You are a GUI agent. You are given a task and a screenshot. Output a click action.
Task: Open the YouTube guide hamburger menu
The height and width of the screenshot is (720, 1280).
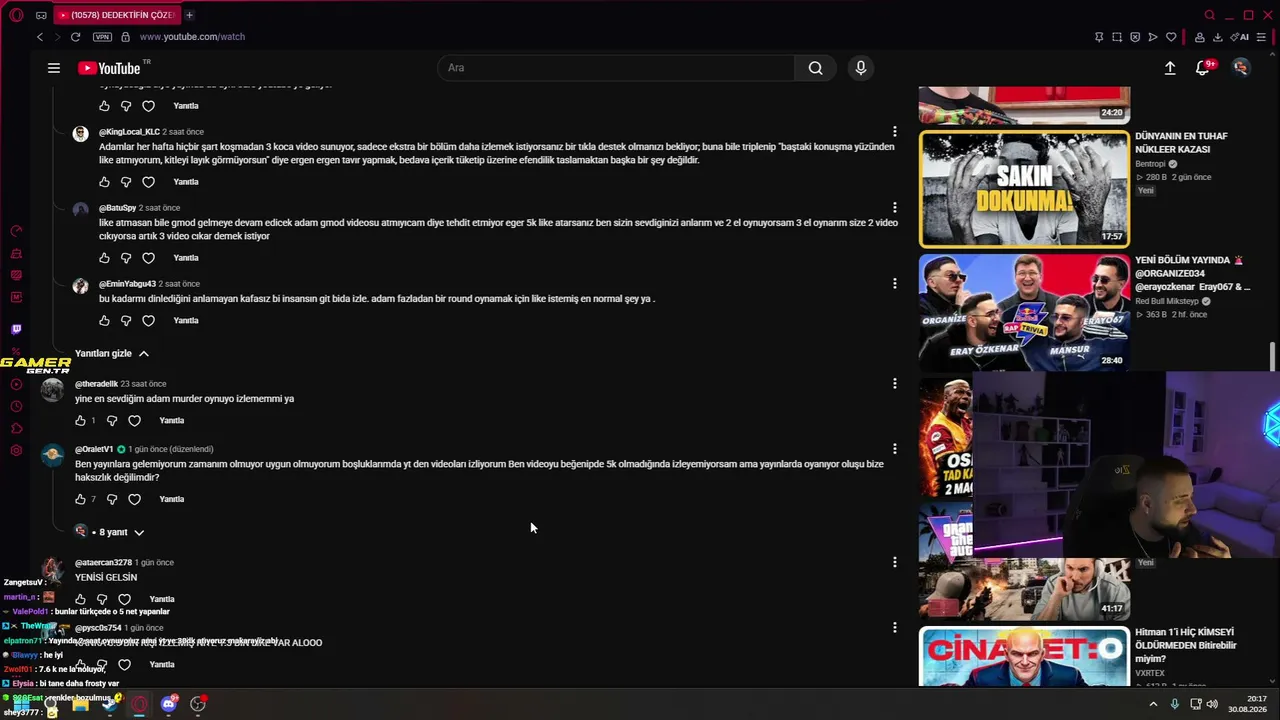click(x=54, y=68)
